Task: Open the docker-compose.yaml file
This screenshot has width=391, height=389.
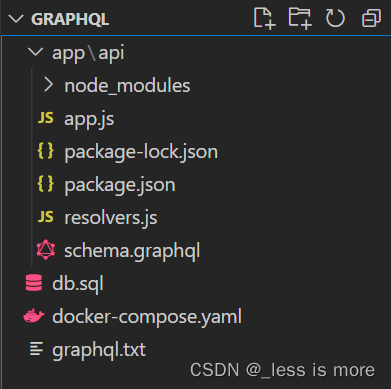Action: (147, 317)
